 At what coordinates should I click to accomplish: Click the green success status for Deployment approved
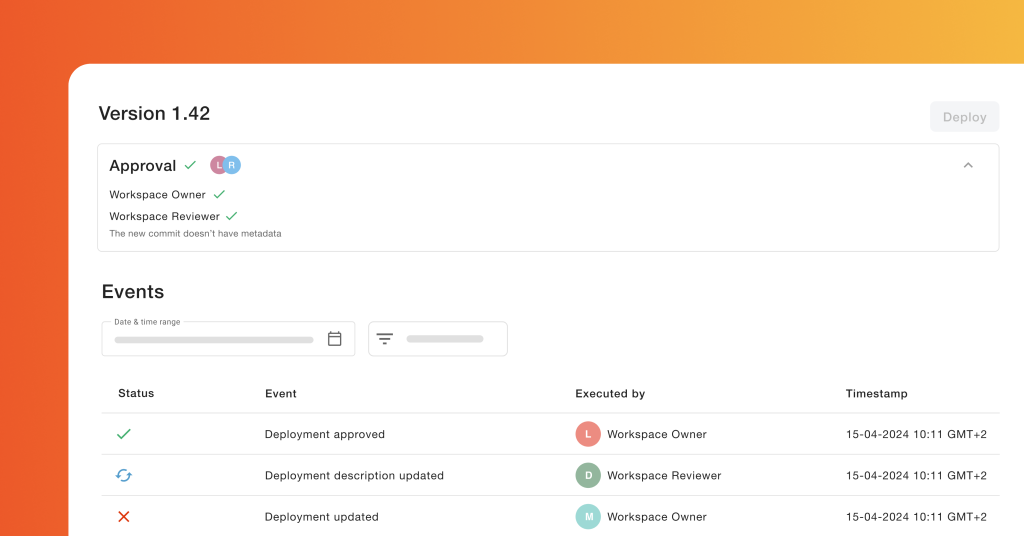click(123, 434)
